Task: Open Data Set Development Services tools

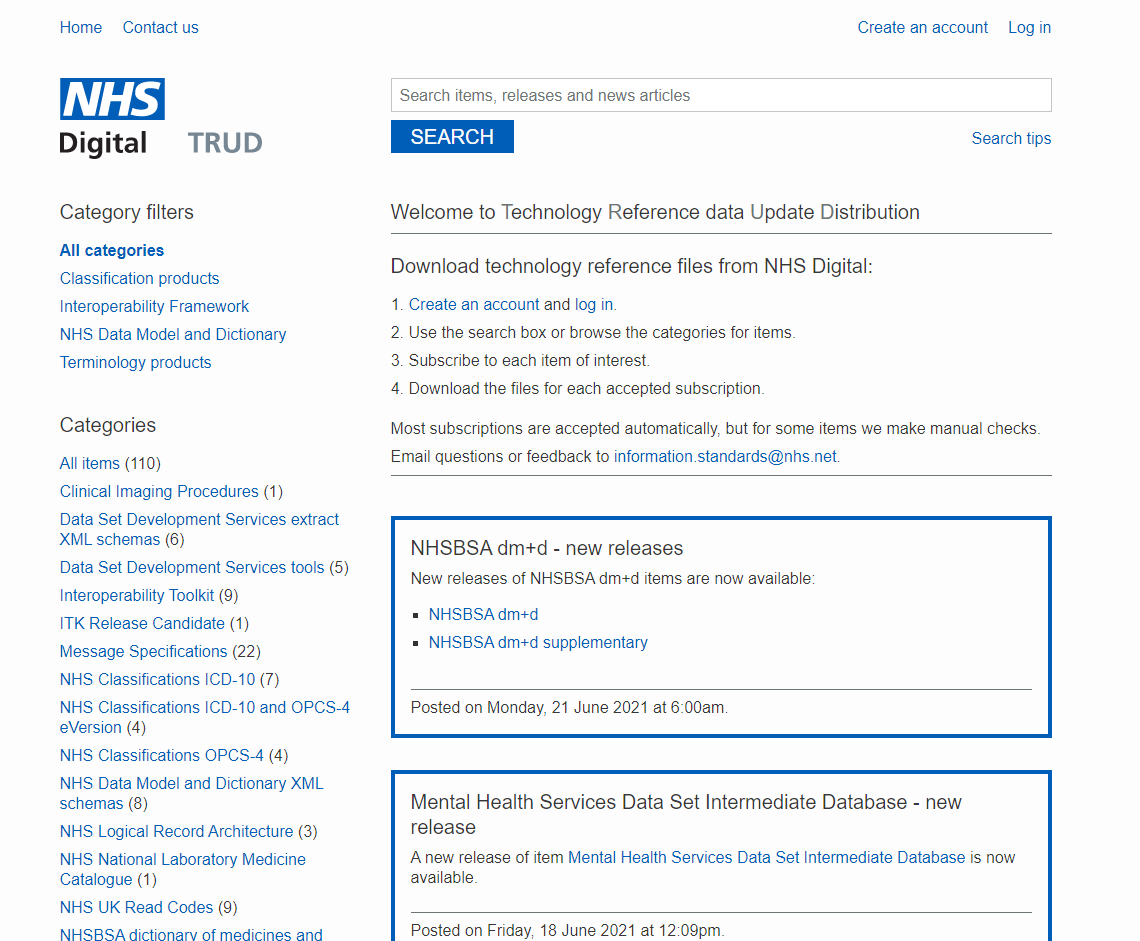Action: (x=192, y=567)
